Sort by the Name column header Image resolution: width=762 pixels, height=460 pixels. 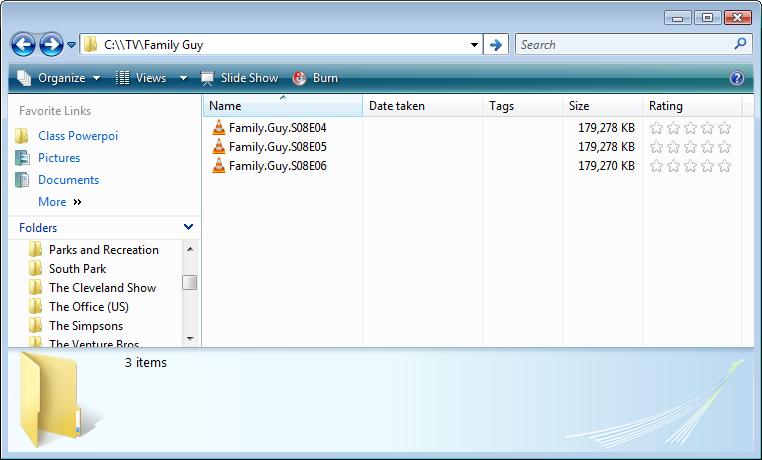click(x=283, y=106)
